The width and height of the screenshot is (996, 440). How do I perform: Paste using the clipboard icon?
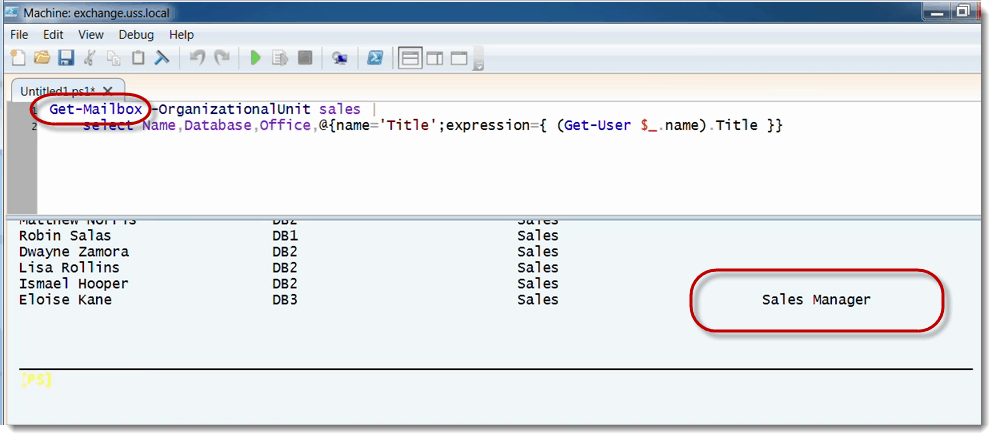138,58
